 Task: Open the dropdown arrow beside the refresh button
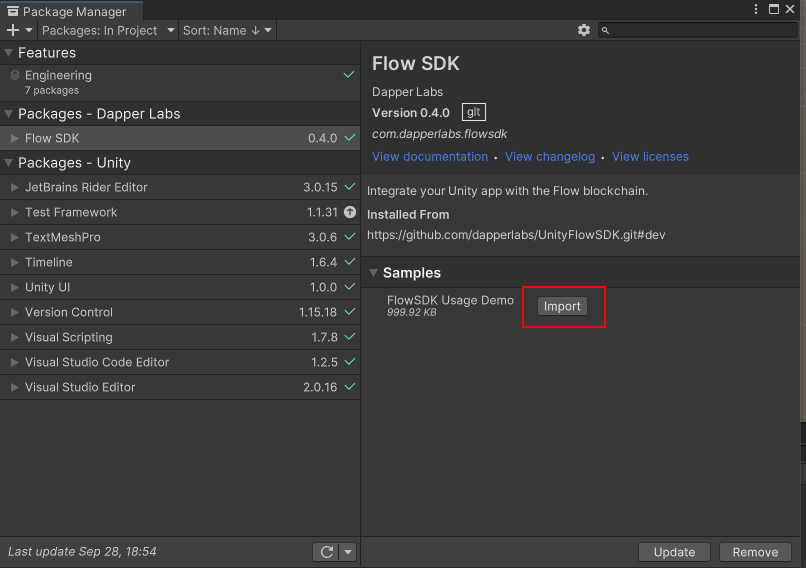point(347,552)
